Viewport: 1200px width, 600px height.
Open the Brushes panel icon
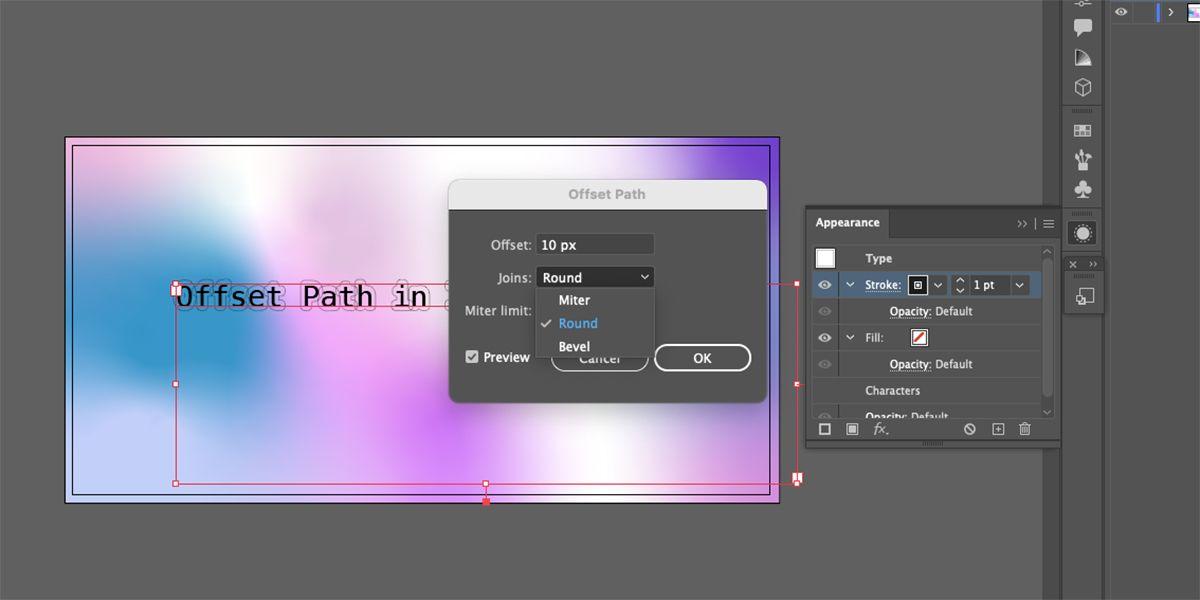1082,160
